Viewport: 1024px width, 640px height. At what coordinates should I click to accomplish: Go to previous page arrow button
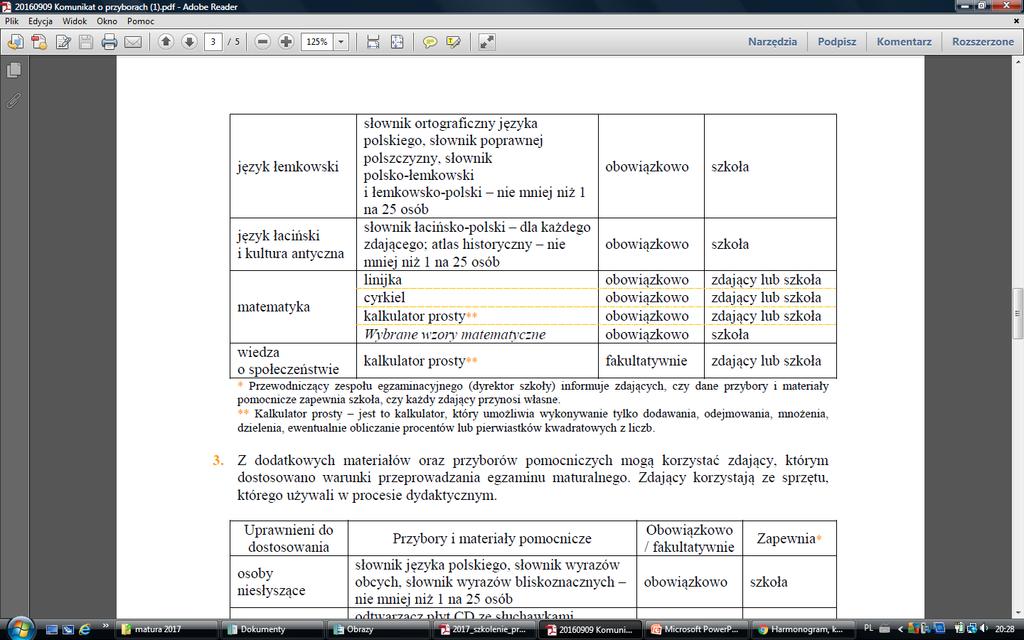pos(166,42)
